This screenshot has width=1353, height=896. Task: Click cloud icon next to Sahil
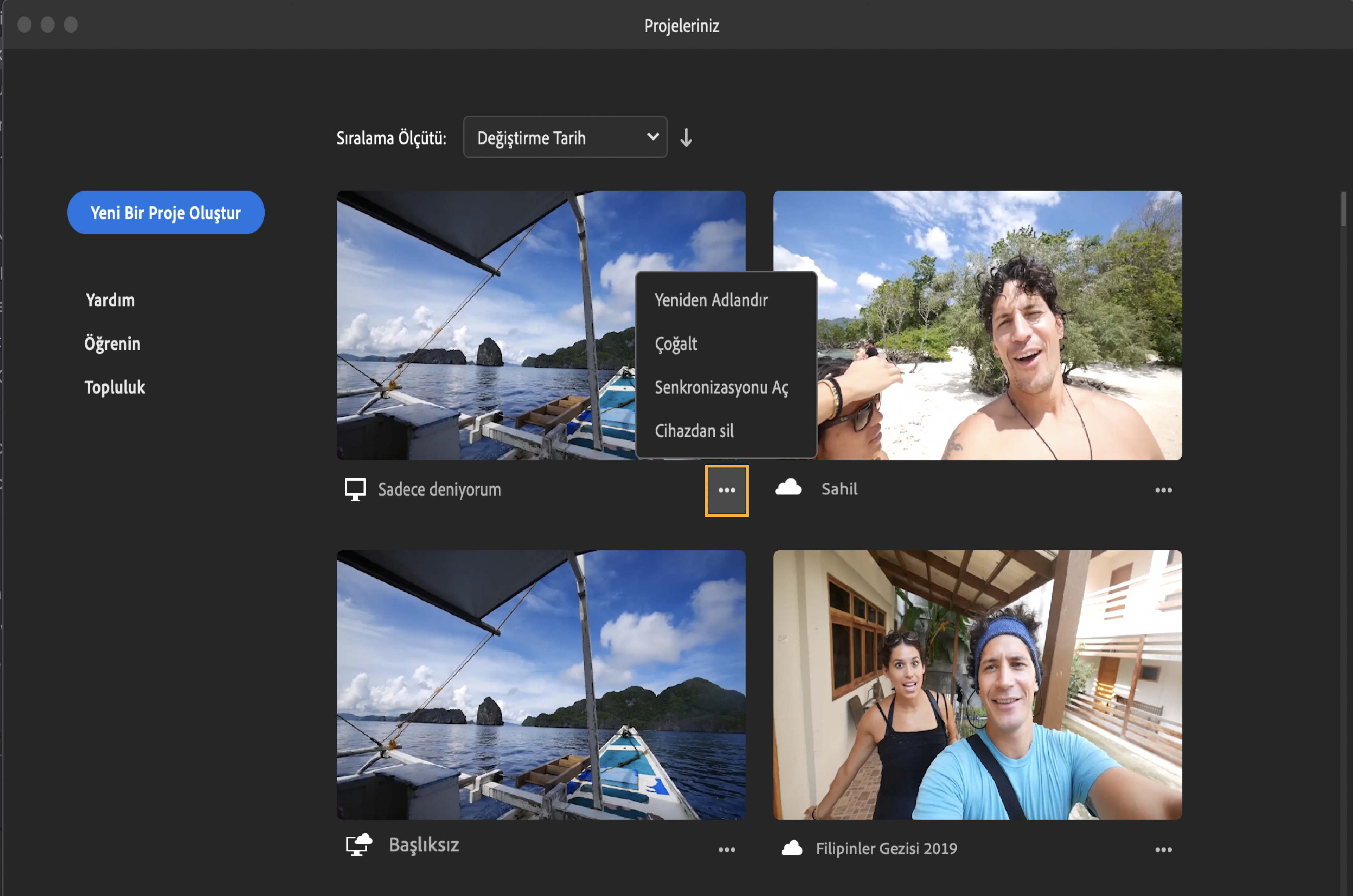pyautogui.click(x=788, y=488)
